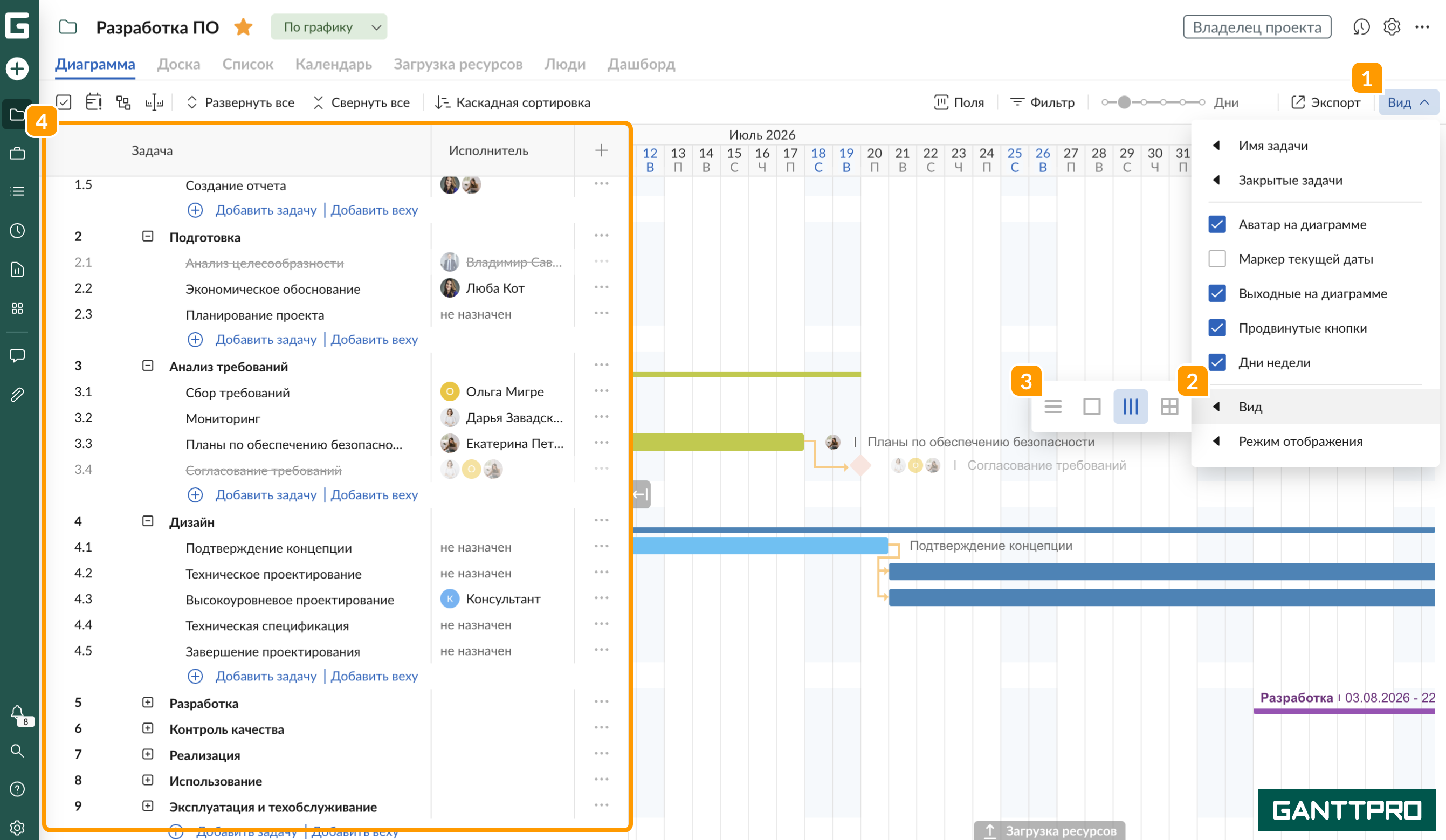Click the zoom slider handle near Дни
The width and height of the screenshot is (1446, 840).
click(1124, 102)
